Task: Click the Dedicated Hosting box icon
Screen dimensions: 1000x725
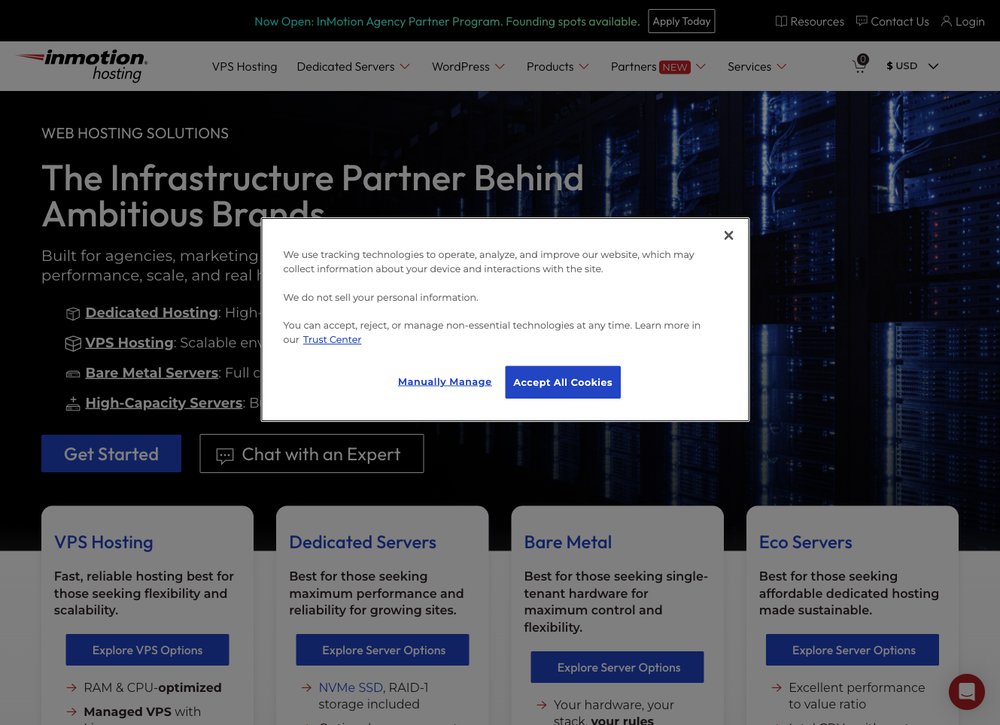Action: 73,313
